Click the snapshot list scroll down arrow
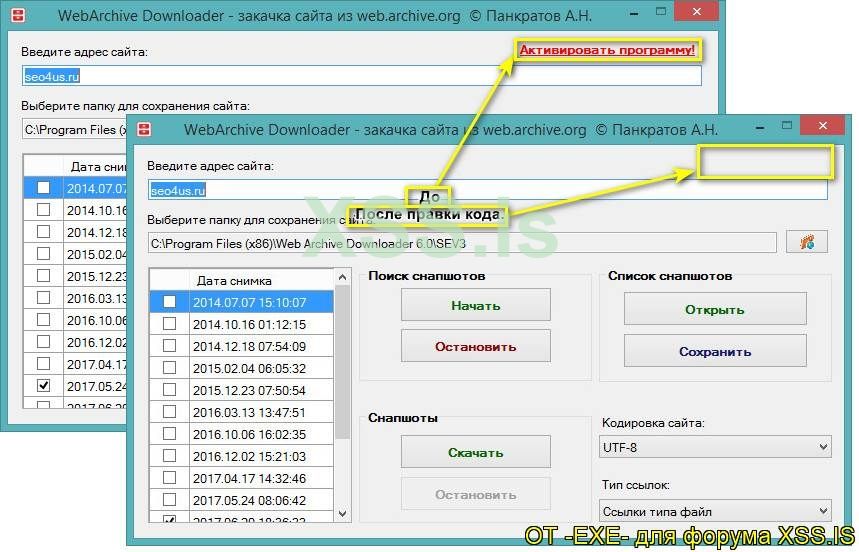 pyautogui.click(x=342, y=514)
